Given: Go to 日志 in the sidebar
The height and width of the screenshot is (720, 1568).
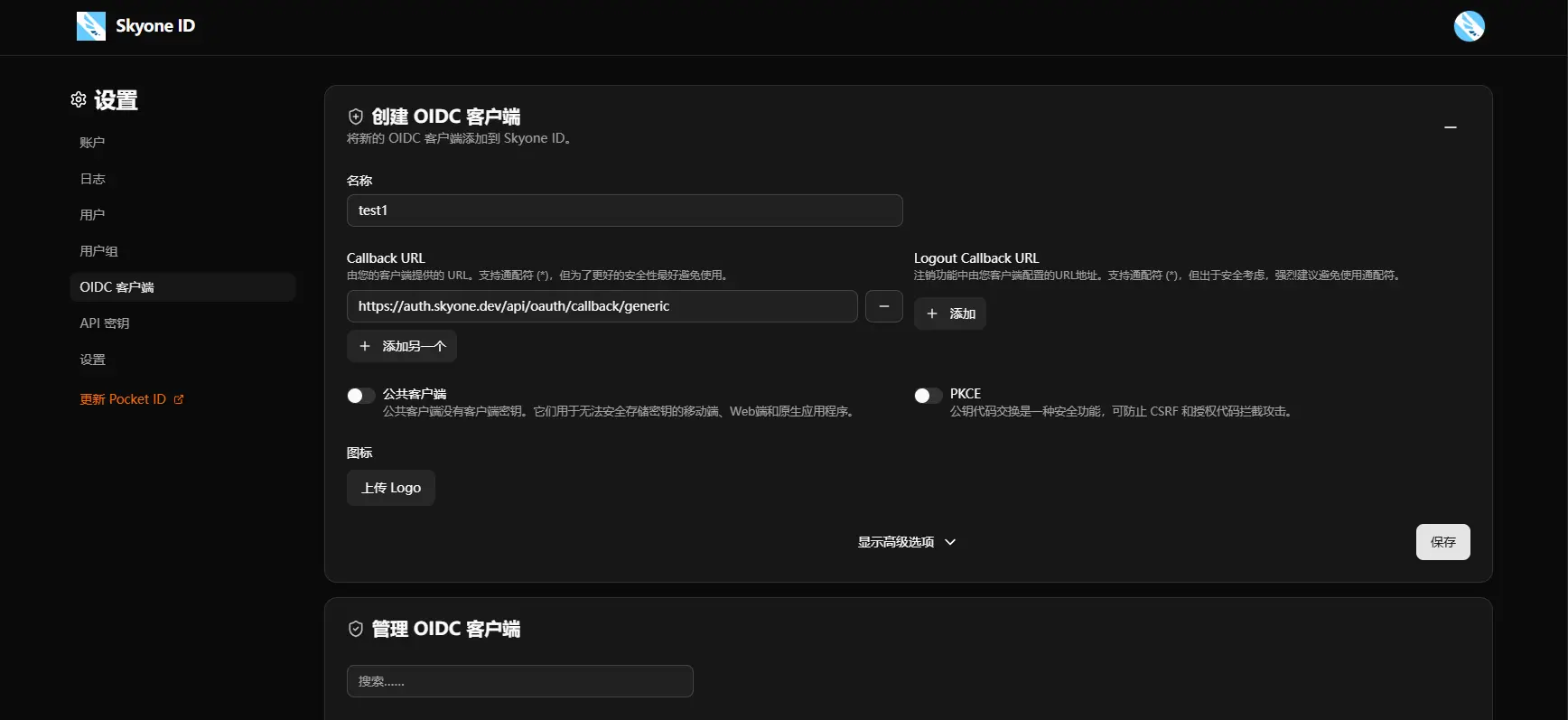Looking at the screenshot, I should (92, 179).
